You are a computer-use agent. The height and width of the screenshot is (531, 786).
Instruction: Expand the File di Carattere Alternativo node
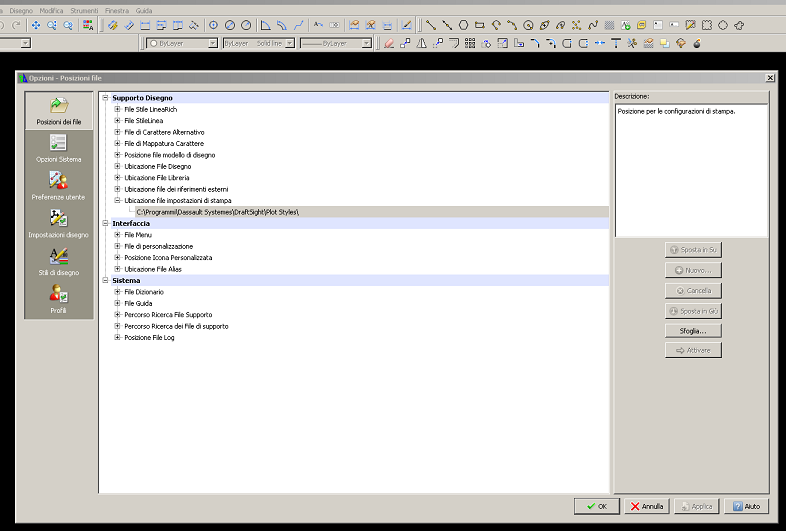click(117, 132)
